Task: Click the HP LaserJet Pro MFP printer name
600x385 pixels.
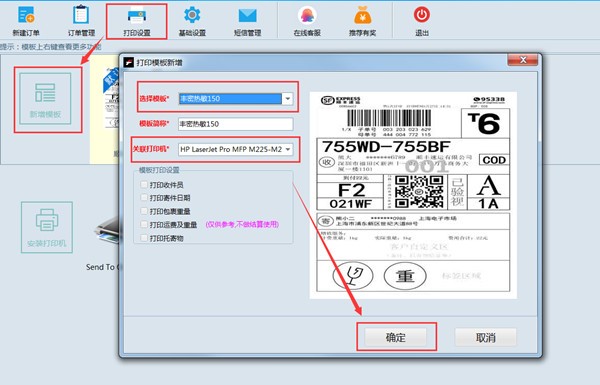Action: [x=231, y=149]
